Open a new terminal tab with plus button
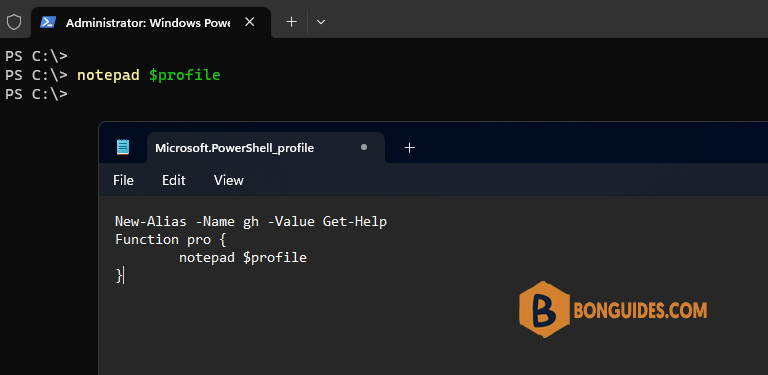Image resolution: width=768 pixels, height=375 pixels. click(291, 22)
